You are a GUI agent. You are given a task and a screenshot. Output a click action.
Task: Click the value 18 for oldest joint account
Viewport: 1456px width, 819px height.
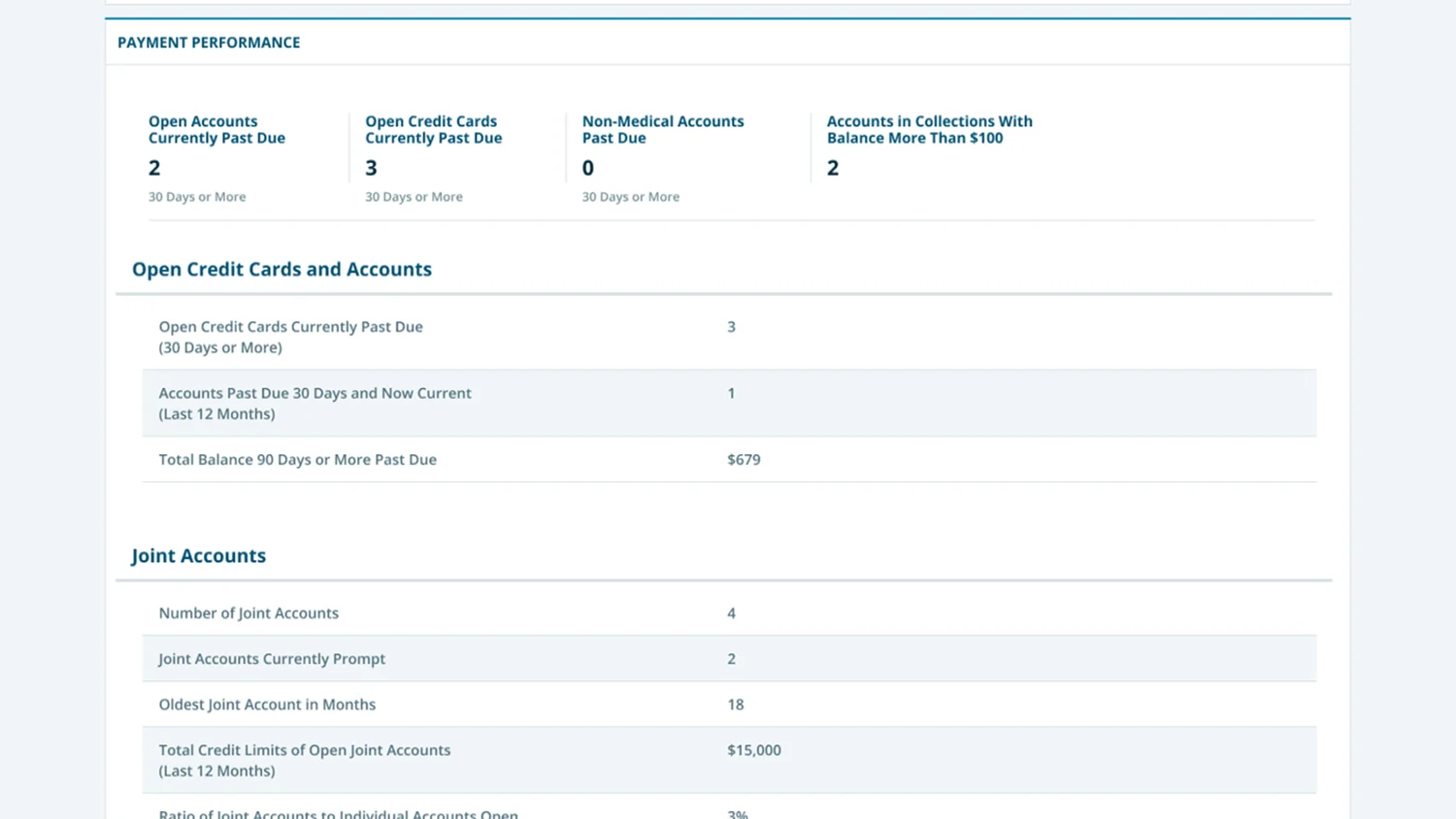click(735, 704)
